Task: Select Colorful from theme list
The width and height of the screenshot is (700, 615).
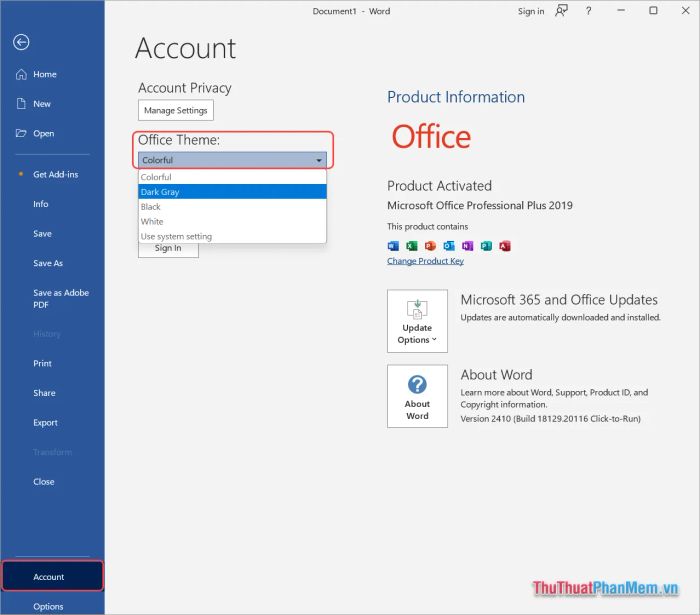Action: (x=232, y=177)
